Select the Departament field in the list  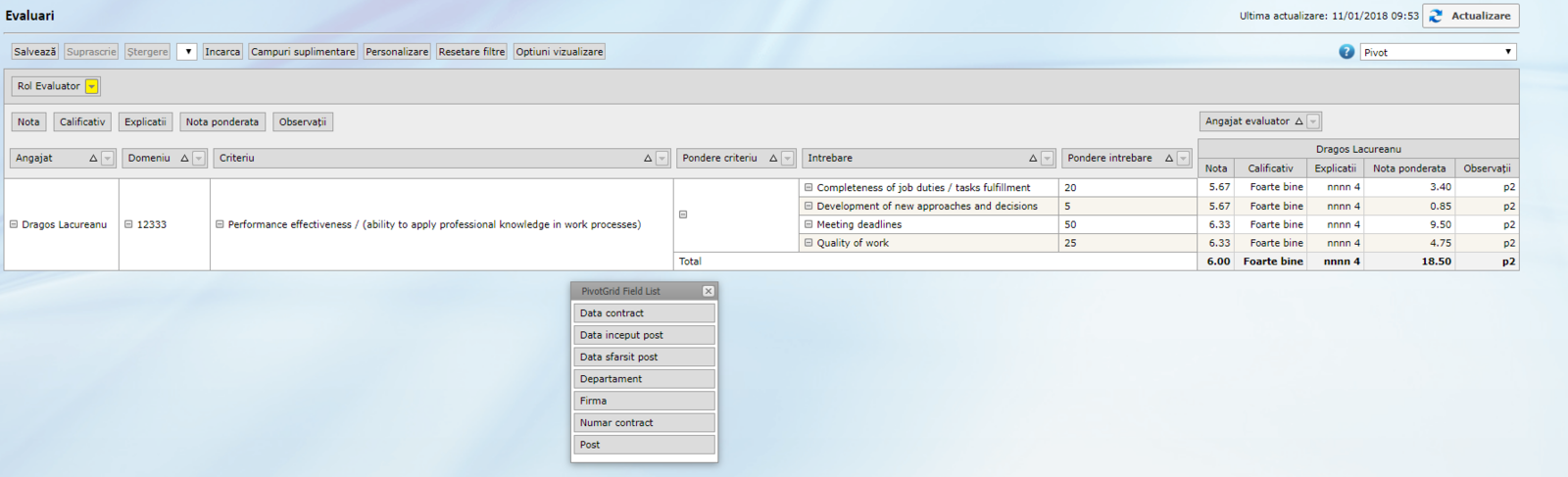click(644, 379)
